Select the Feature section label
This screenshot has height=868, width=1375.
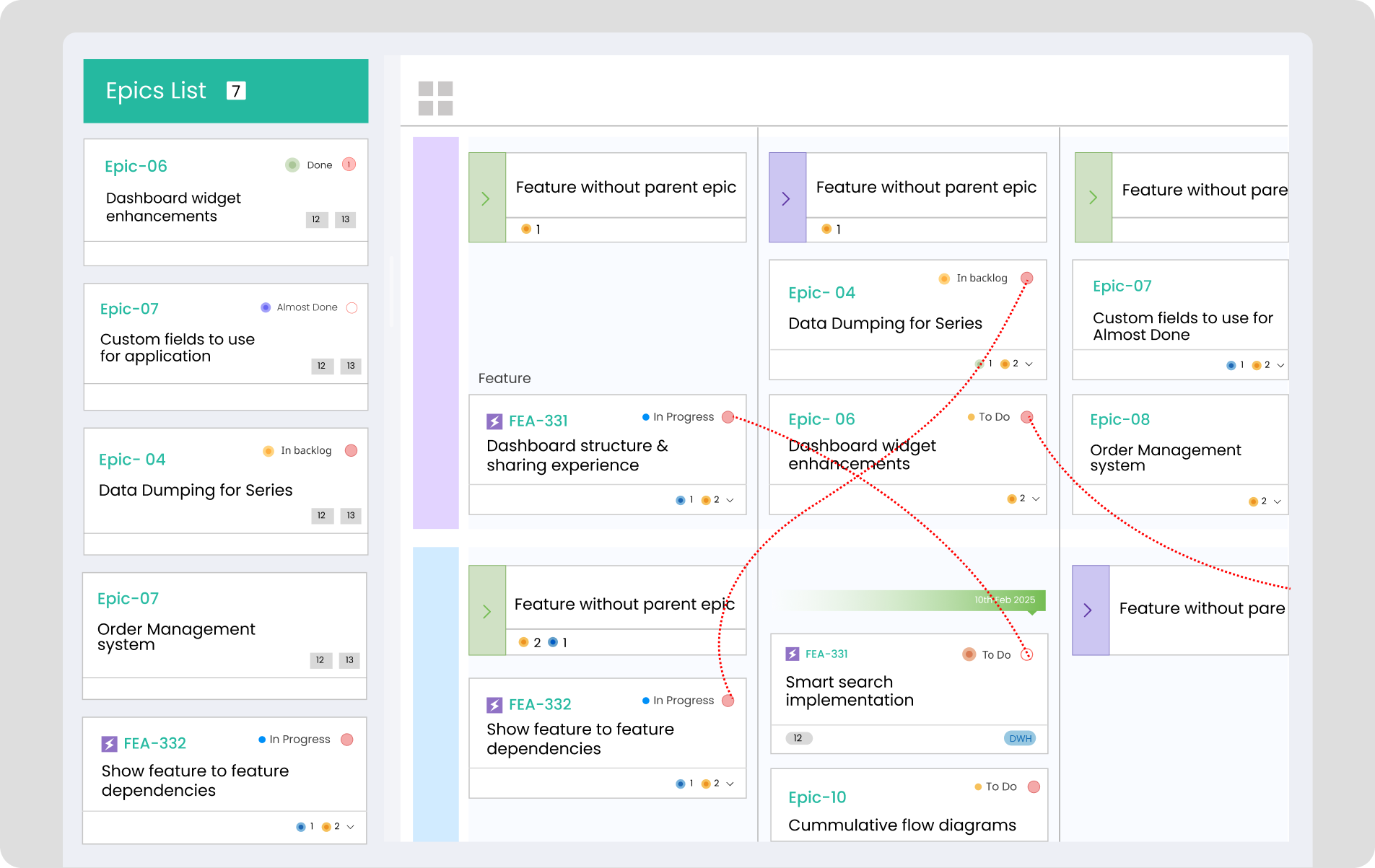point(505,378)
